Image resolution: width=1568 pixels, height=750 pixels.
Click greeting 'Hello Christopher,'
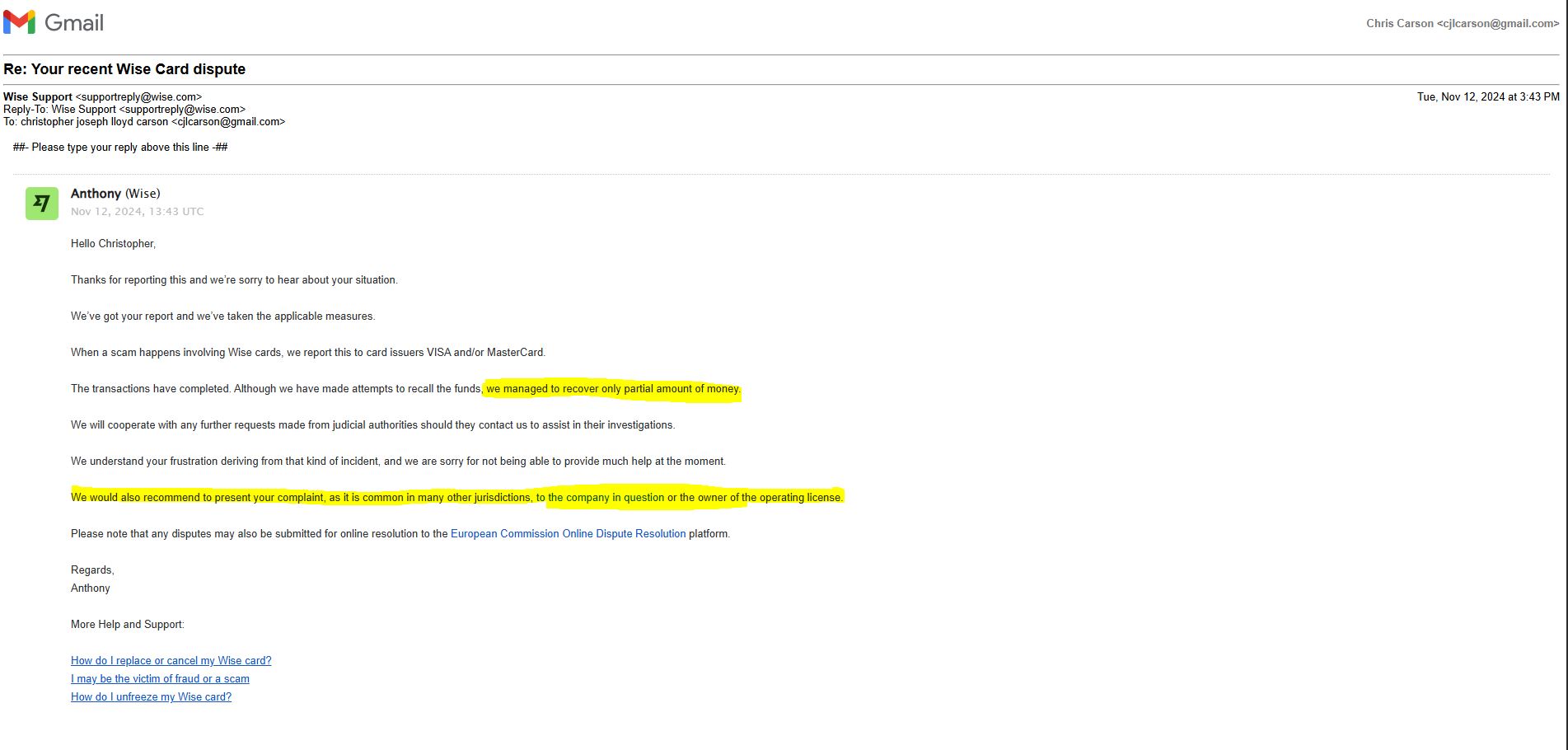(113, 243)
